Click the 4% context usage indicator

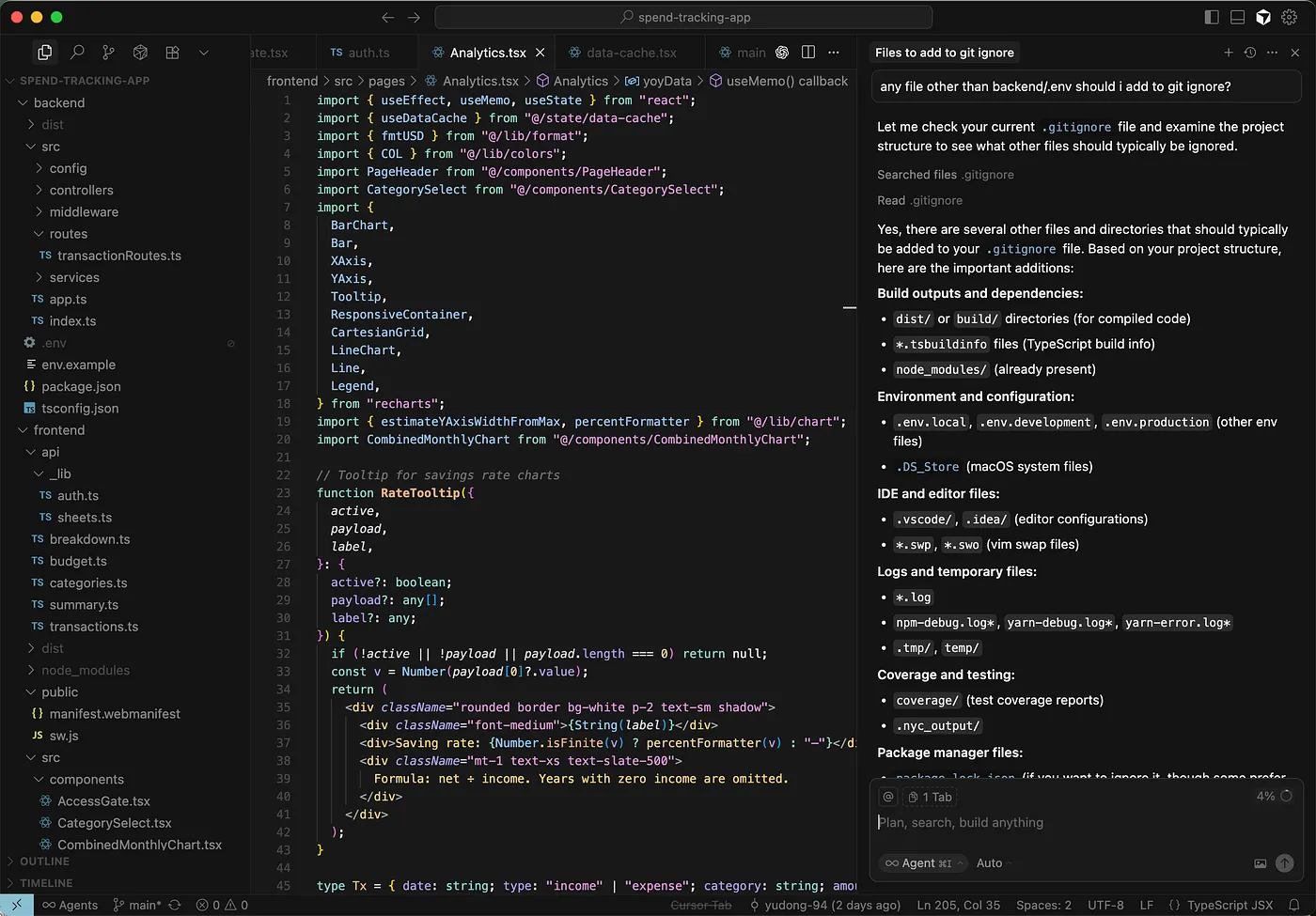click(1274, 796)
